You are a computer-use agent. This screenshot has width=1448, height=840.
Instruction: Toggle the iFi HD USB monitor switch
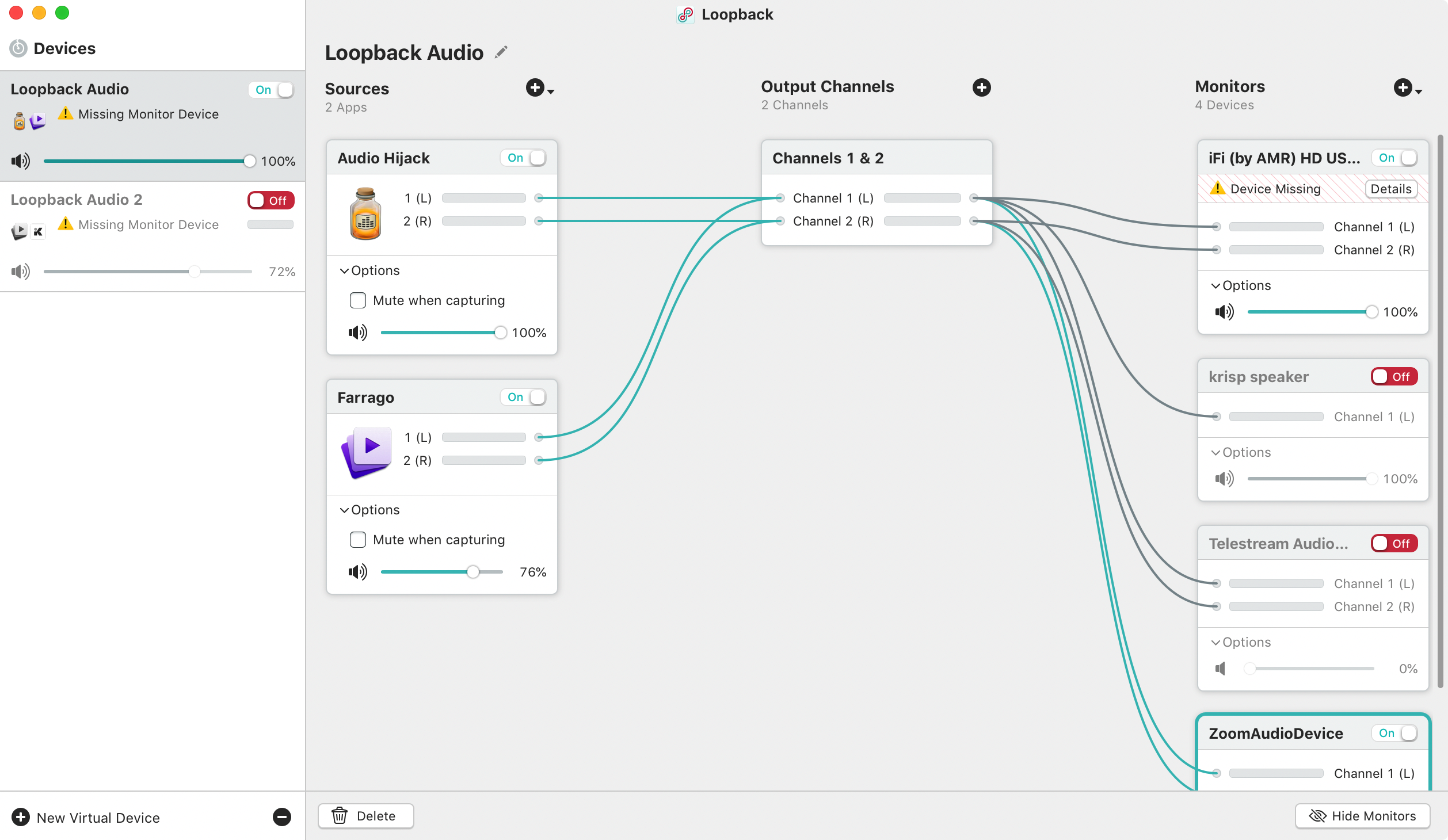click(x=1394, y=158)
